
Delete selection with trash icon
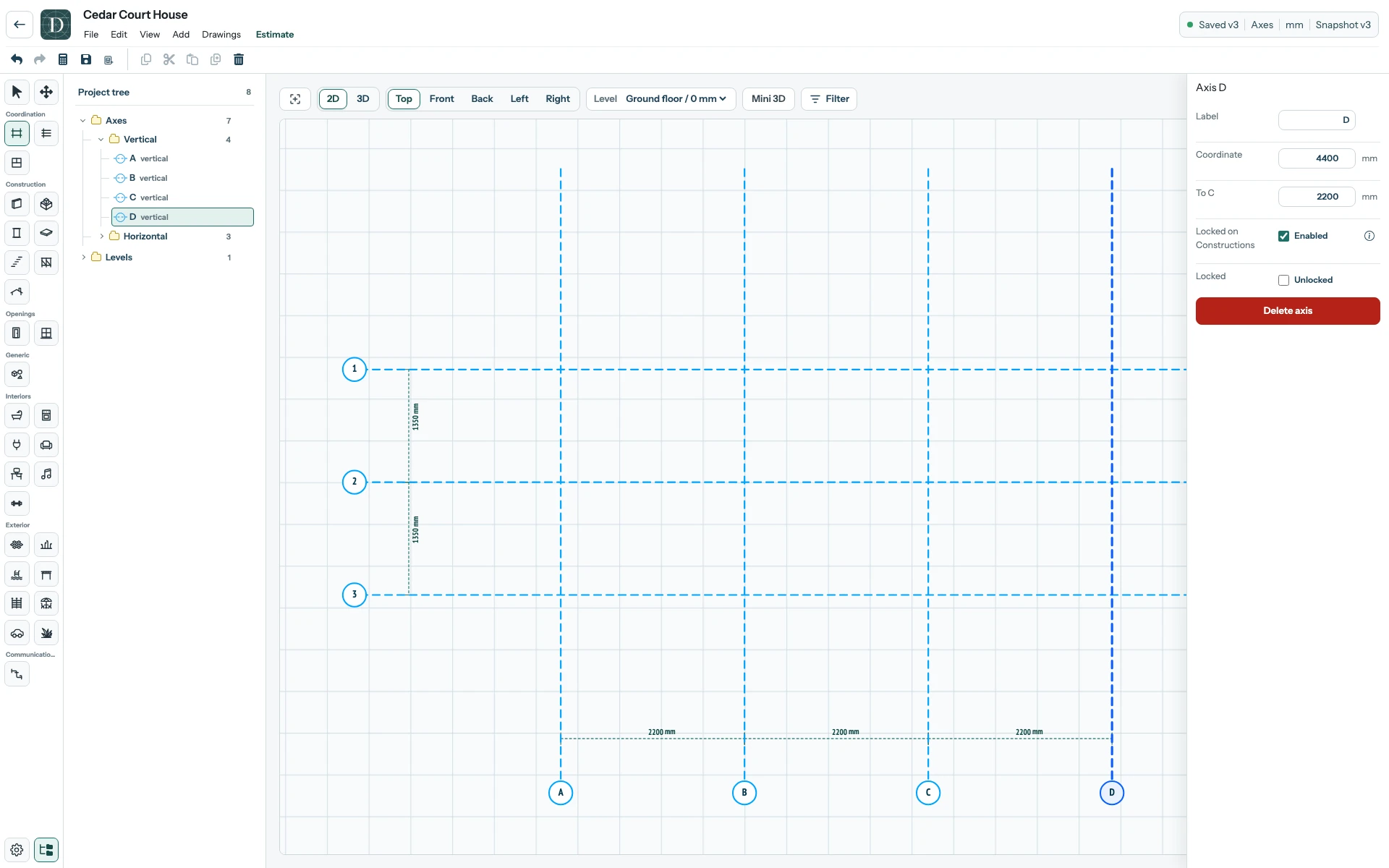[239, 59]
